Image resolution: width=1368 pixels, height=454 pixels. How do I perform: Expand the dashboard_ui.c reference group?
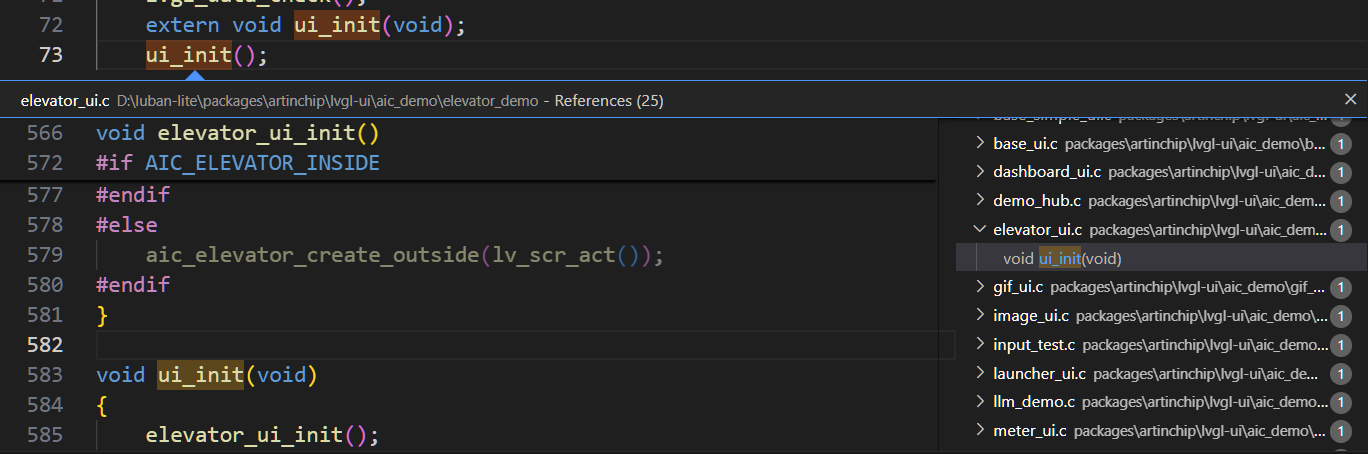(x=980, y=172)
